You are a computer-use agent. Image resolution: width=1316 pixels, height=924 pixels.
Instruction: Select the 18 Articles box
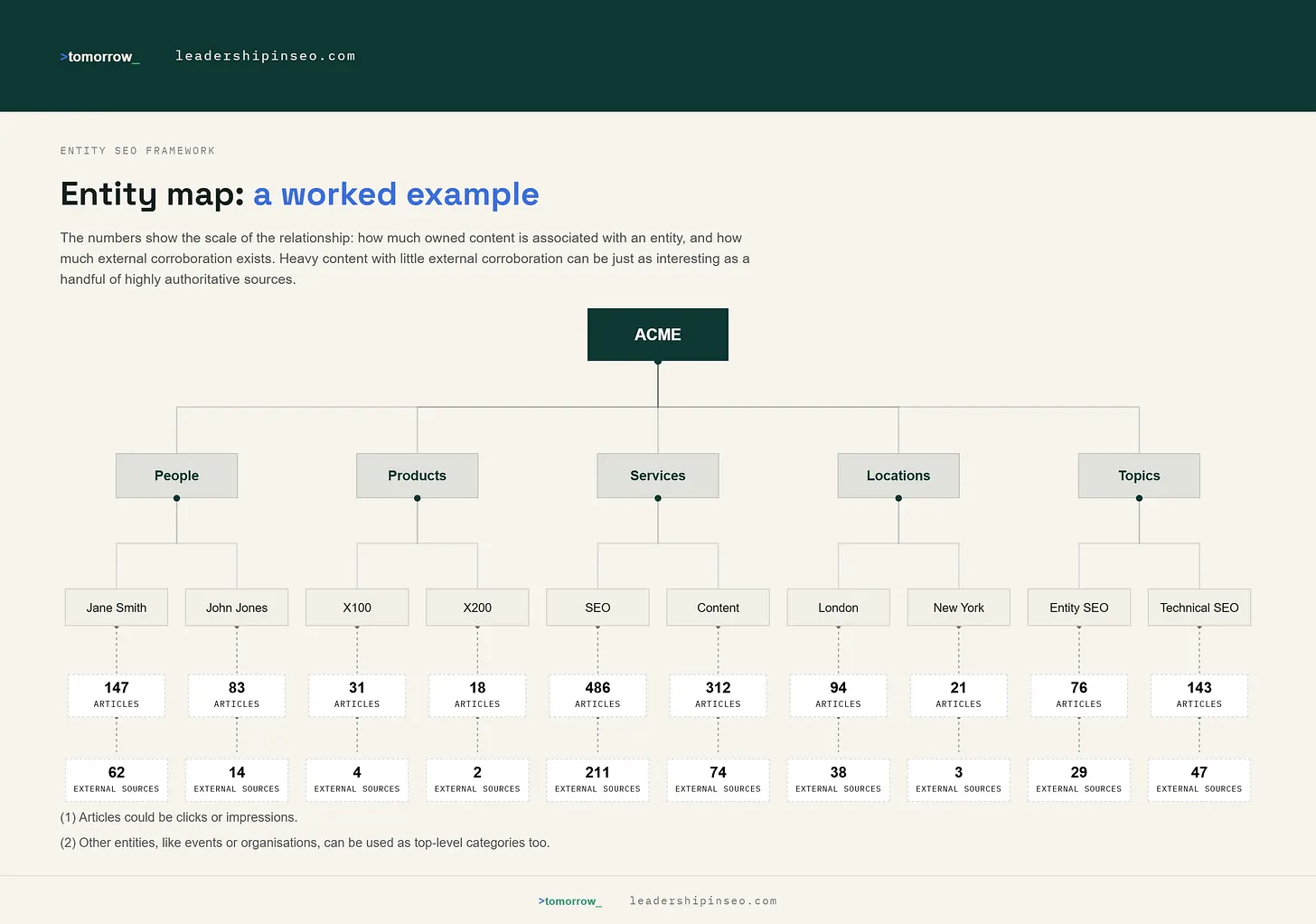tap(477, 695)
